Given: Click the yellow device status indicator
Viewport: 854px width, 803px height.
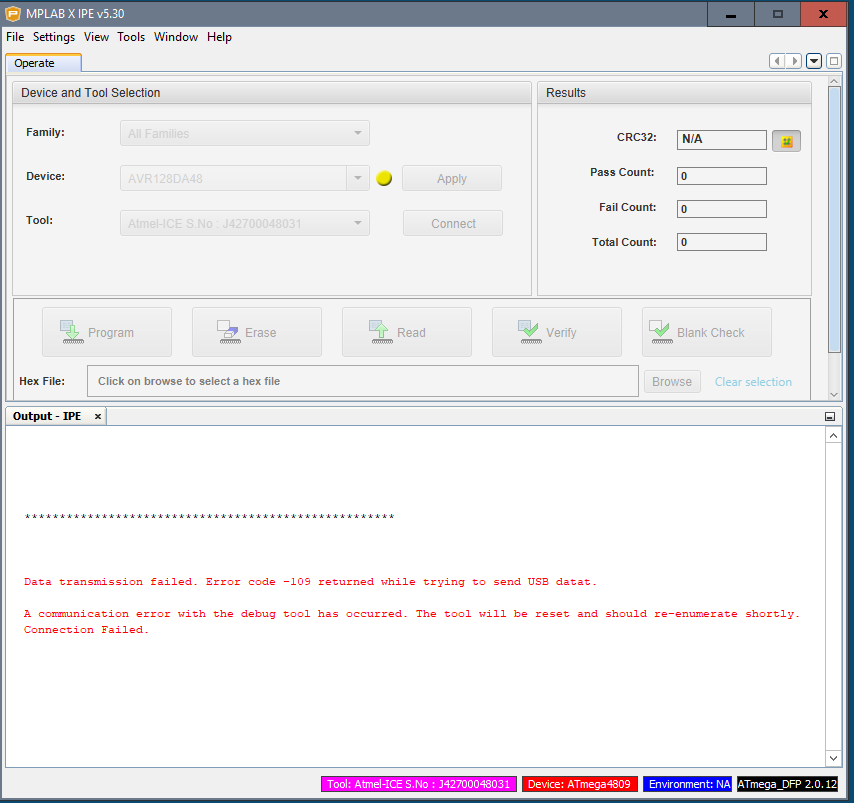Looking at the screenshot, I should (384, 178).
